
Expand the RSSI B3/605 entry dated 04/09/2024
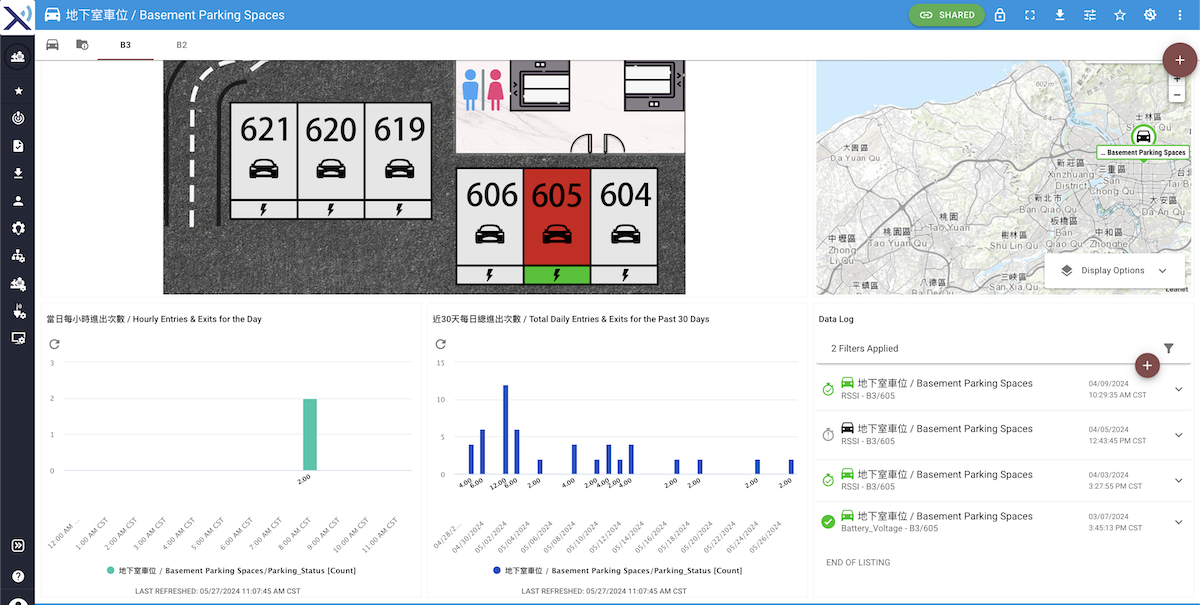[1177, 389]
